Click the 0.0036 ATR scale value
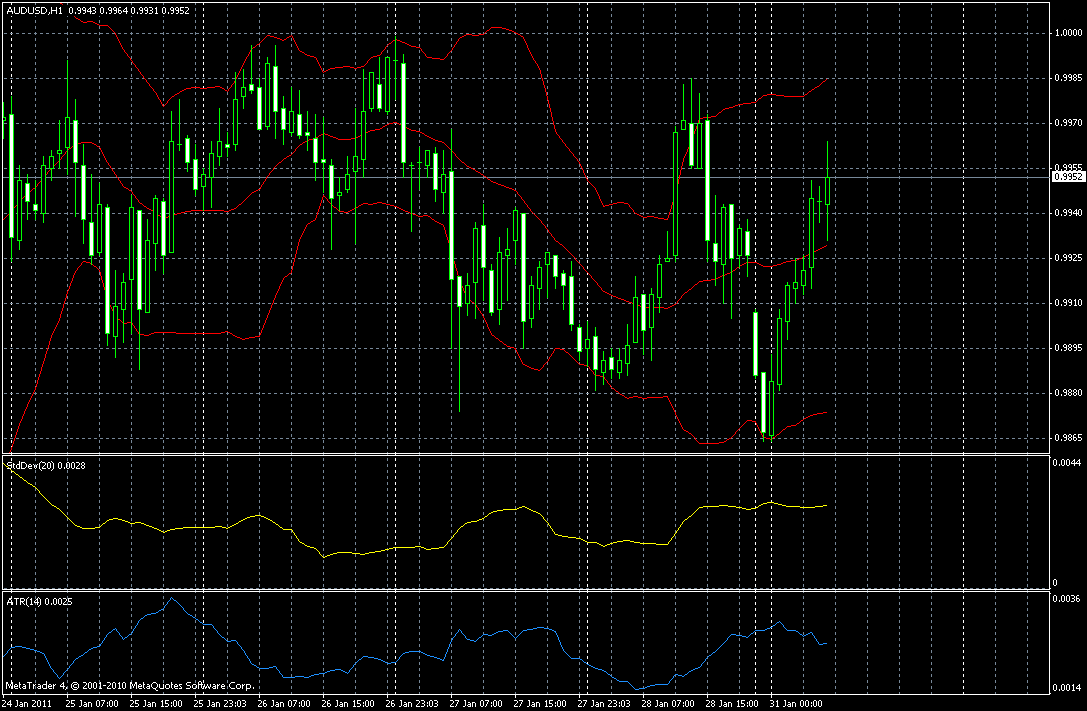 tap(1066, 598)
